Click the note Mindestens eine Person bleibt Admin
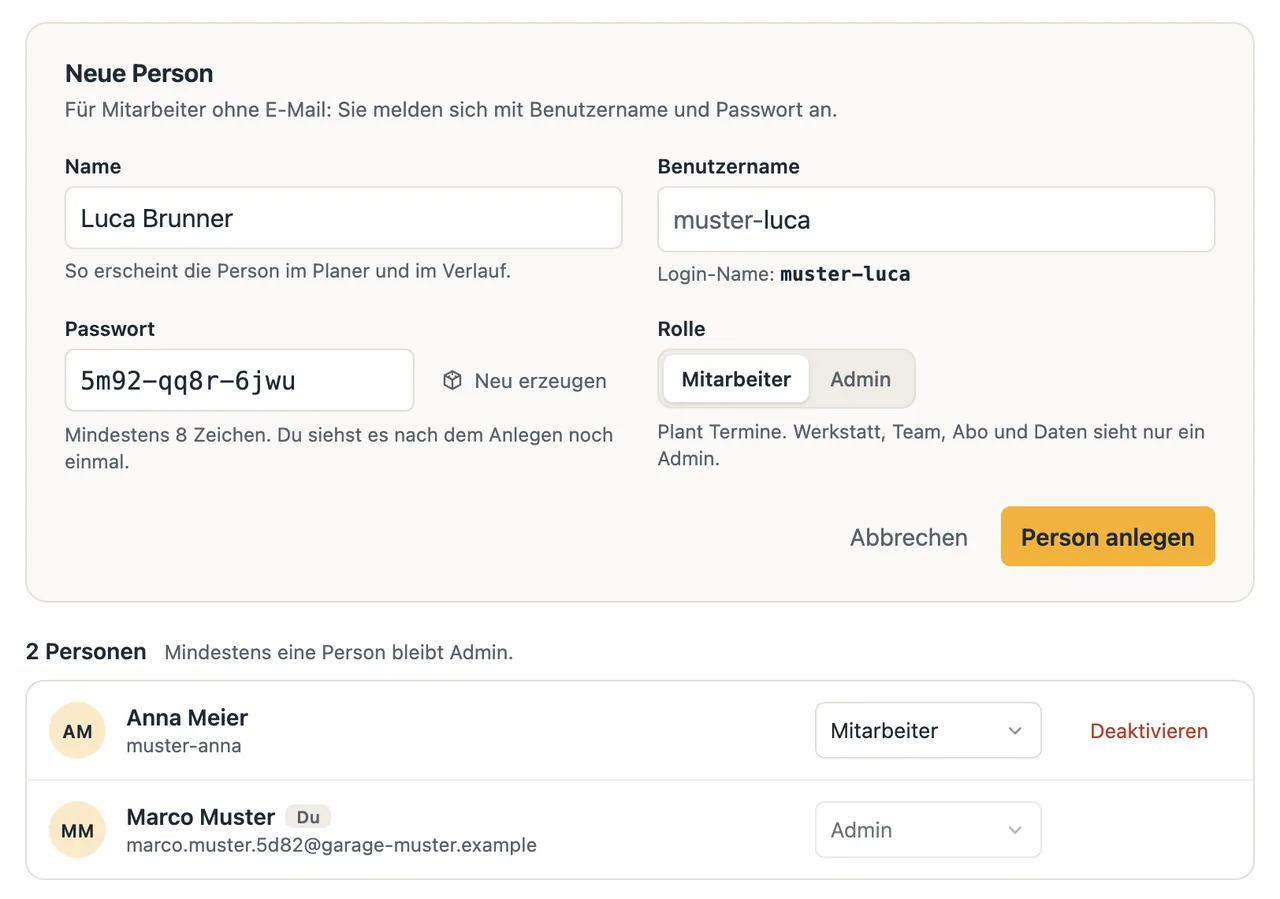The image size is (1280, 899). point(339,653)
